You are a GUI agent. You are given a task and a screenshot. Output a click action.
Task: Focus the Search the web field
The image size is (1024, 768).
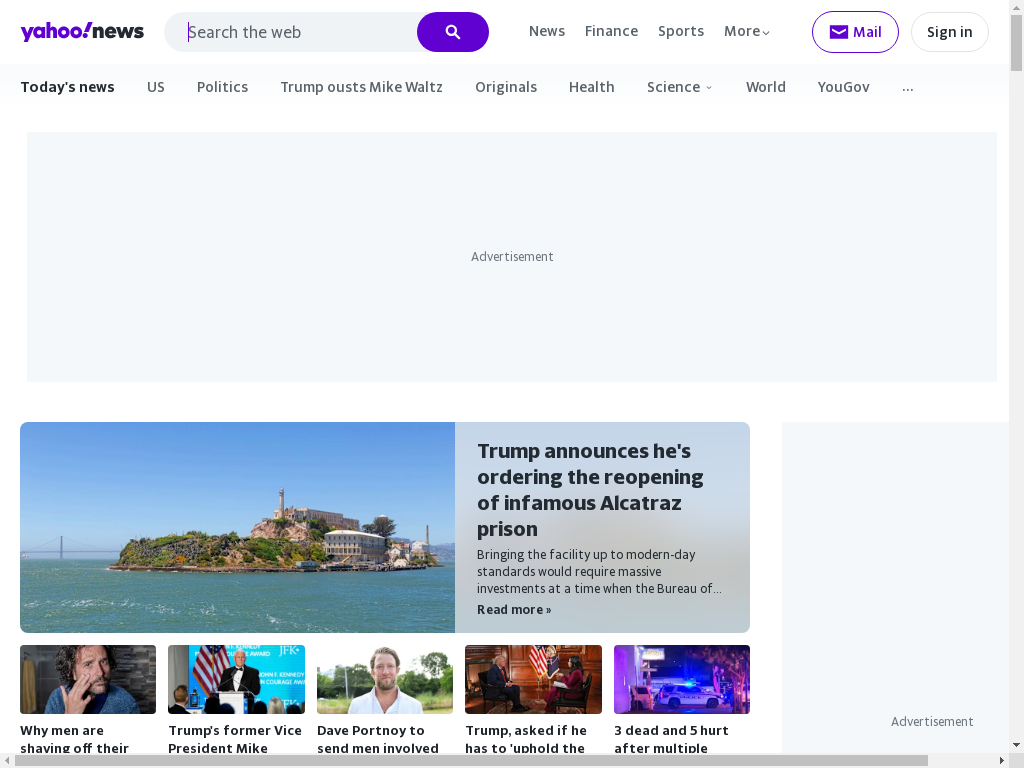[291, 32]
